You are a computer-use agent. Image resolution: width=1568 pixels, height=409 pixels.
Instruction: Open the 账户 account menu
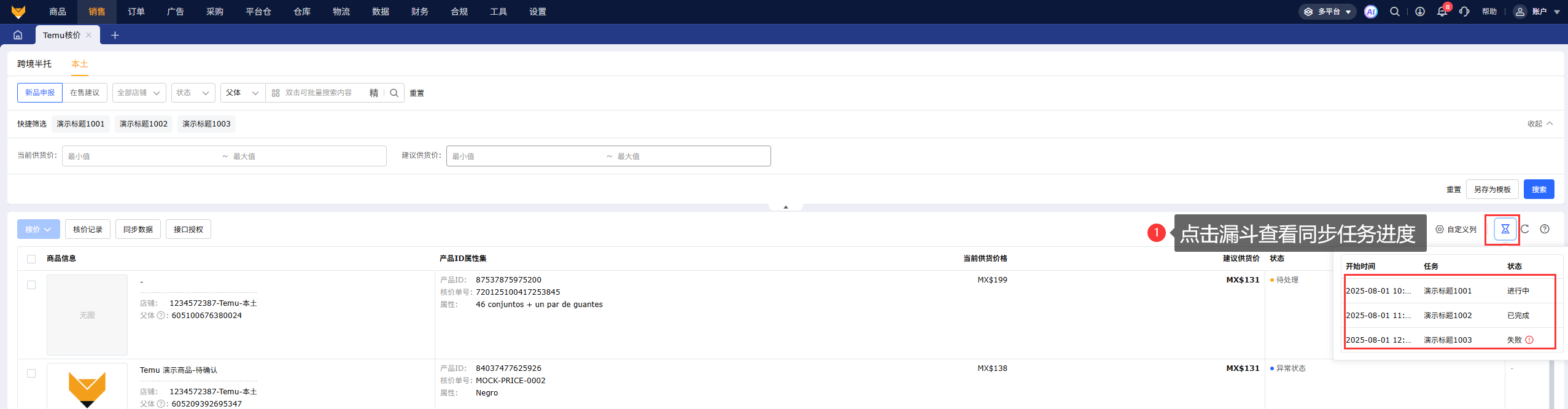click(x=1536, y=12)
